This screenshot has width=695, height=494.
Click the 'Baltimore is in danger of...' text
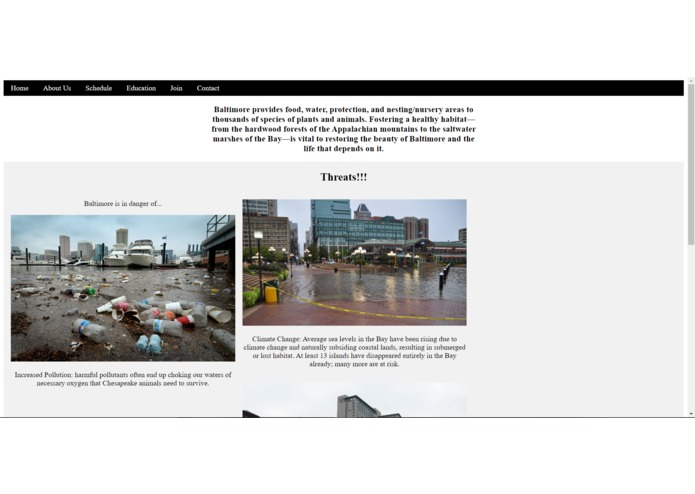click(x=123, y=204)
